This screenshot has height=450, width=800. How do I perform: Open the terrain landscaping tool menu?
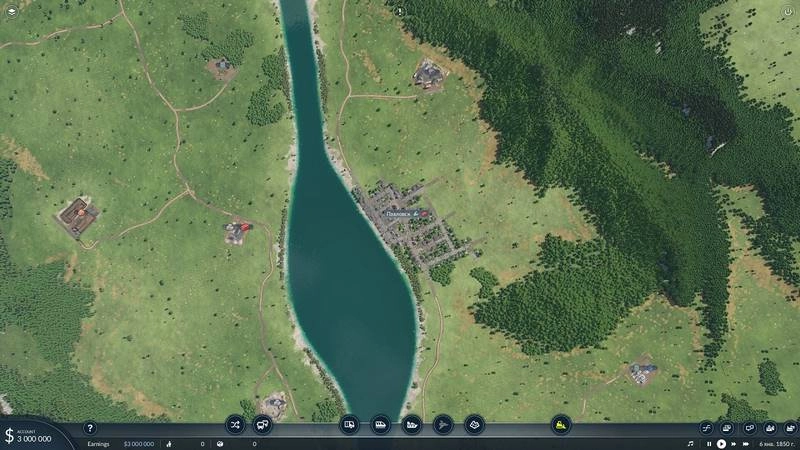point(474,424)
